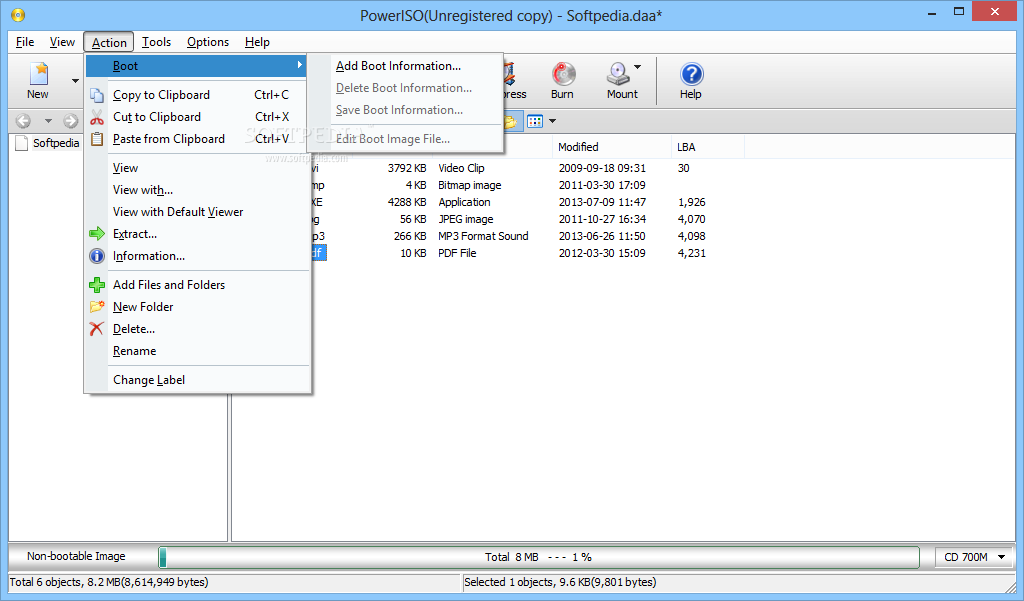Select the Video Clip file row

[x=509, y=168]
